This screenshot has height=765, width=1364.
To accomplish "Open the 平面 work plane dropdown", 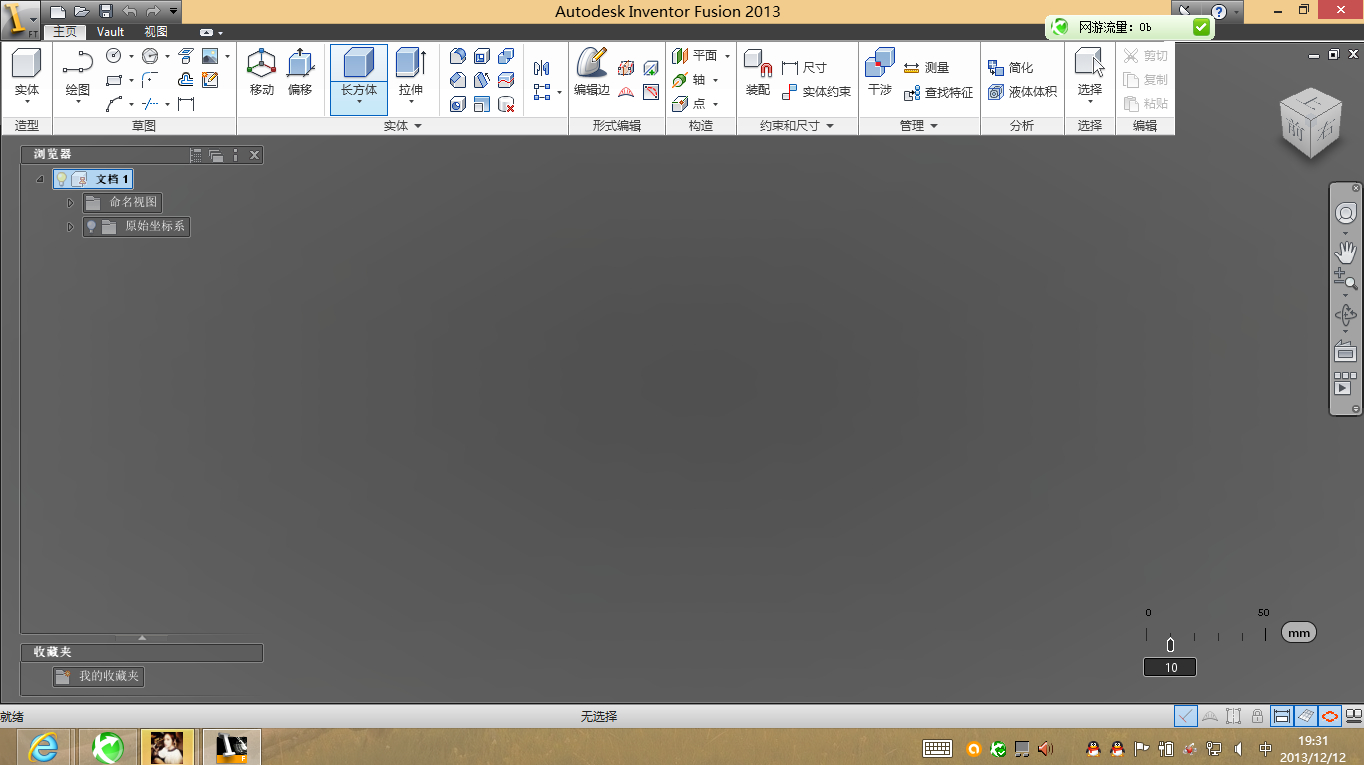I will (x=727, y=56).
